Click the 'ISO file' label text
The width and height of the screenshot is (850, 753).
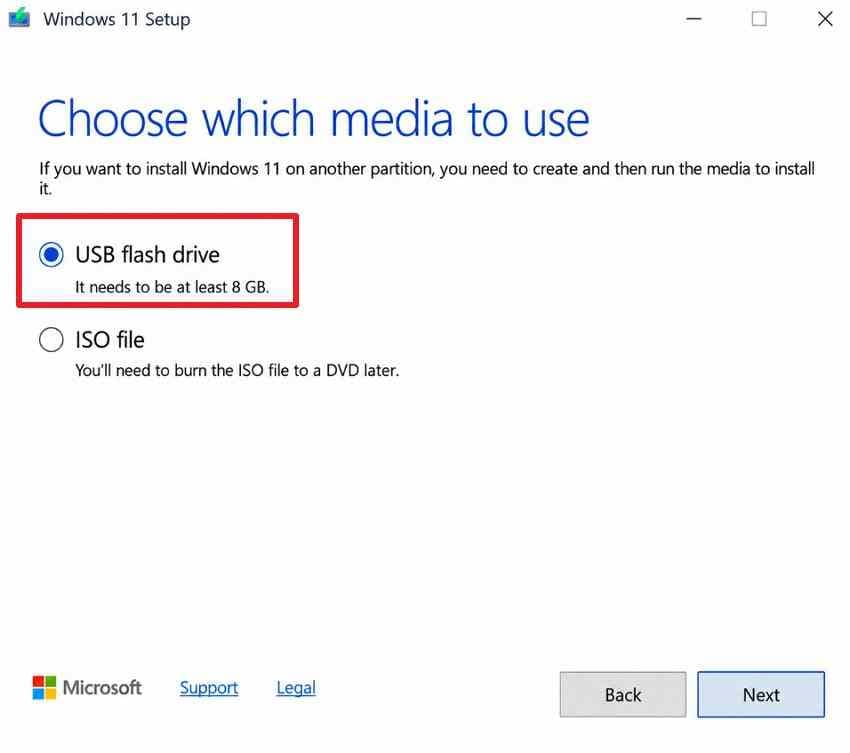pos(110,340)
